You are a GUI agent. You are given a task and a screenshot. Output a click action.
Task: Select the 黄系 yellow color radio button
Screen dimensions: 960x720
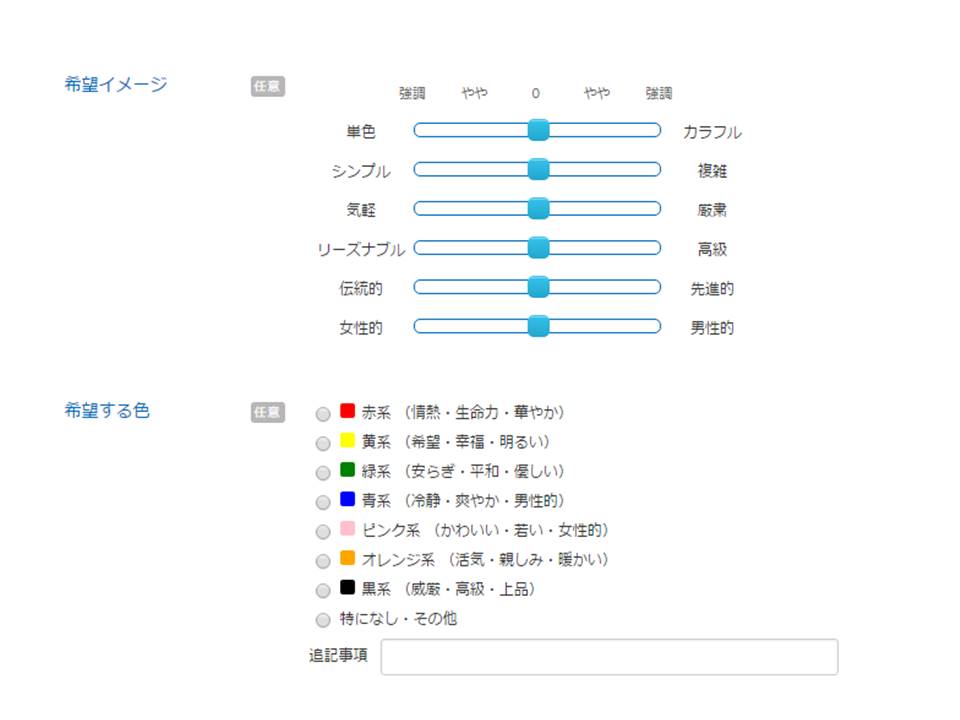(x=323, y=444)
